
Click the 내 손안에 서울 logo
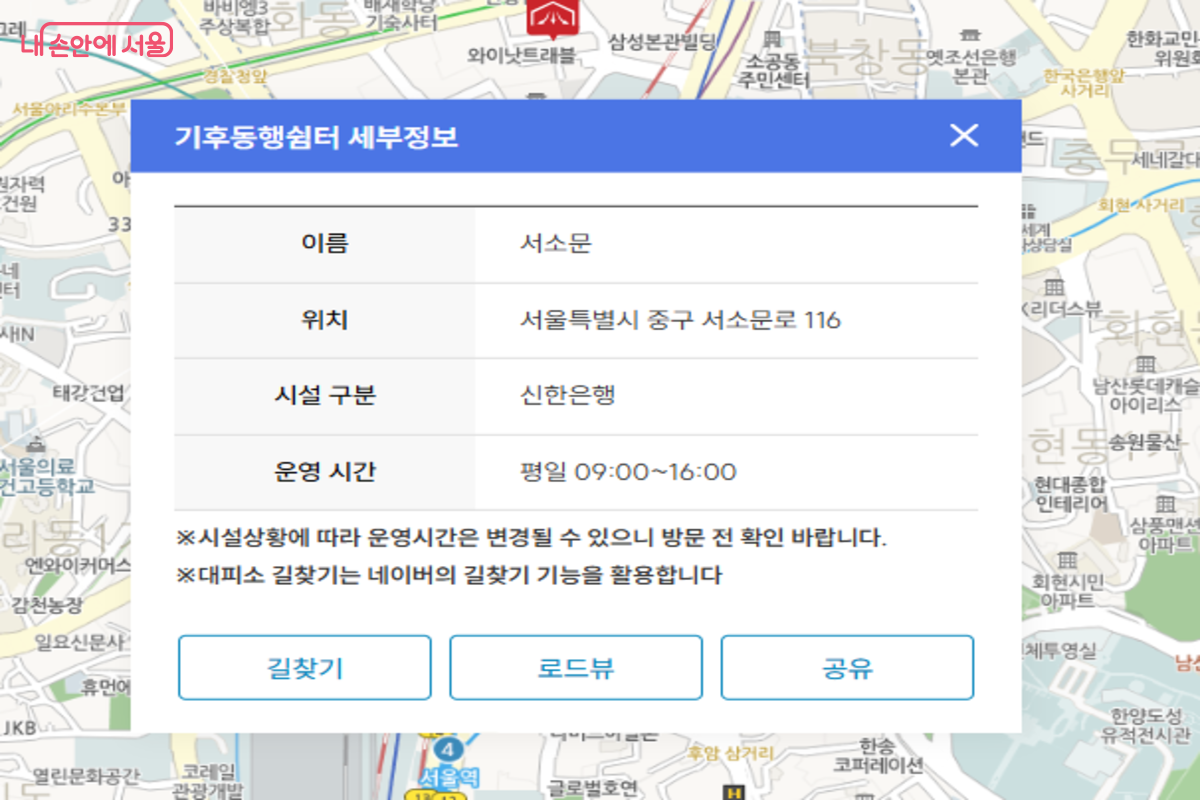tap(97, 43)
